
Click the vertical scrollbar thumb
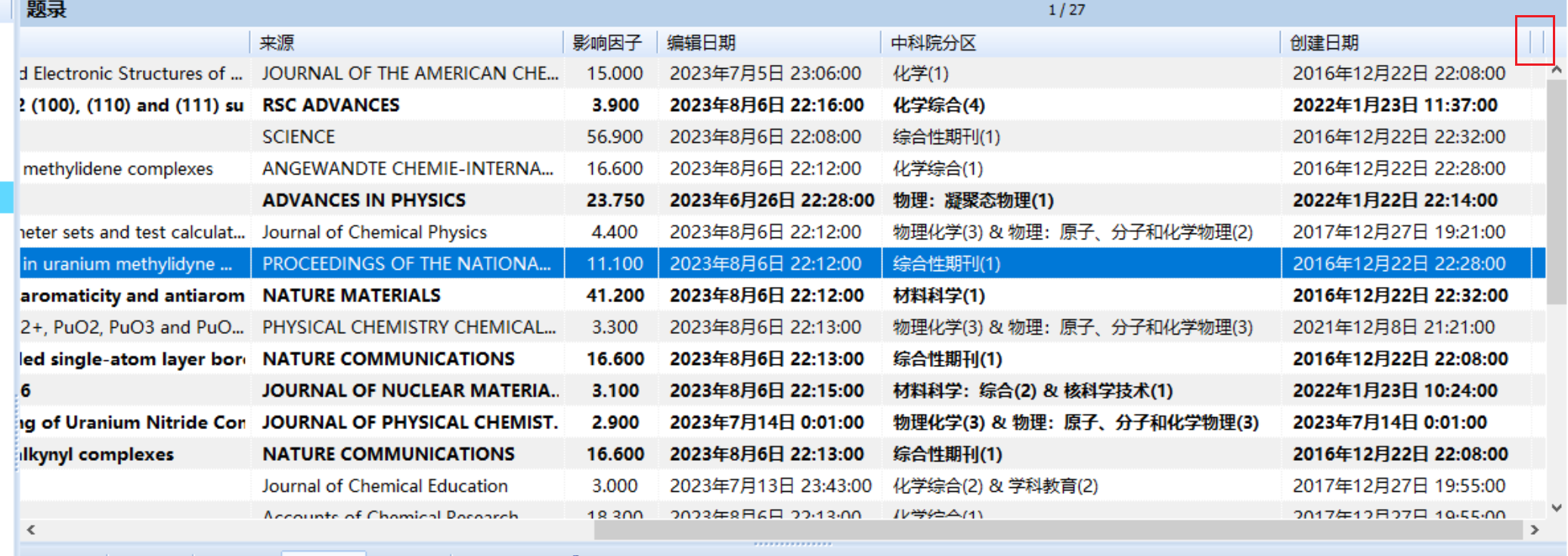point(1557,192)
